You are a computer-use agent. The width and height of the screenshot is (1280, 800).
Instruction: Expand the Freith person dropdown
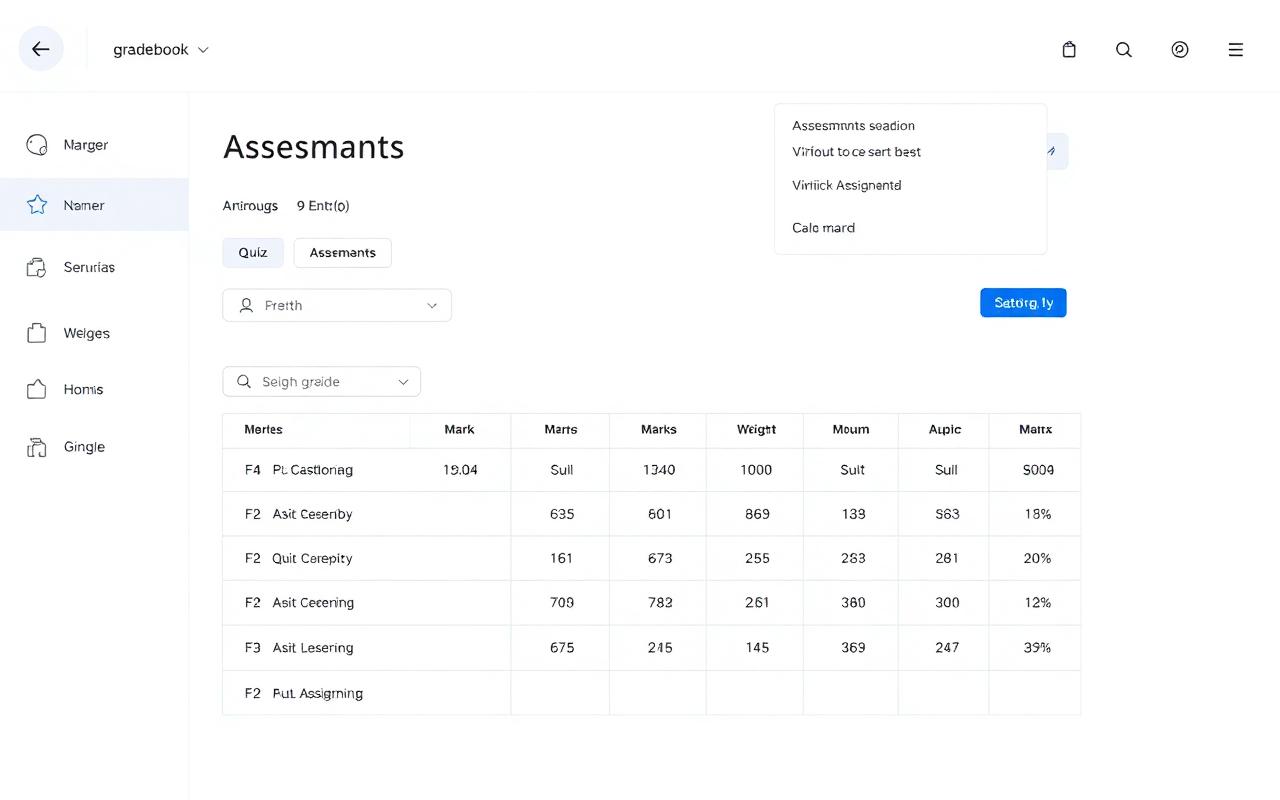click(x=337, y=305)
